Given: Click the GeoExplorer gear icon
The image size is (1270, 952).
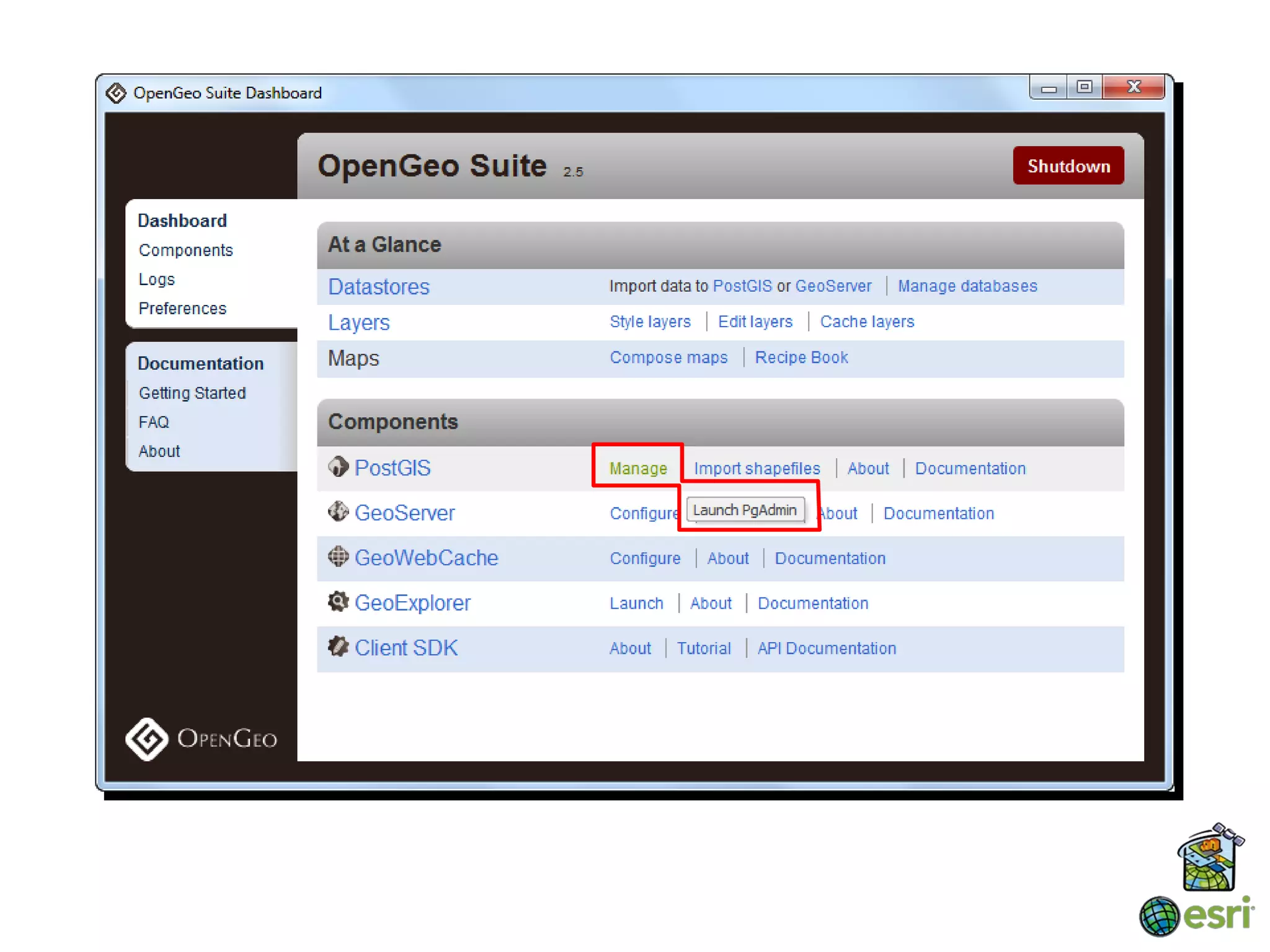Looking at the screenshot, I should click(x=338, y=601).
